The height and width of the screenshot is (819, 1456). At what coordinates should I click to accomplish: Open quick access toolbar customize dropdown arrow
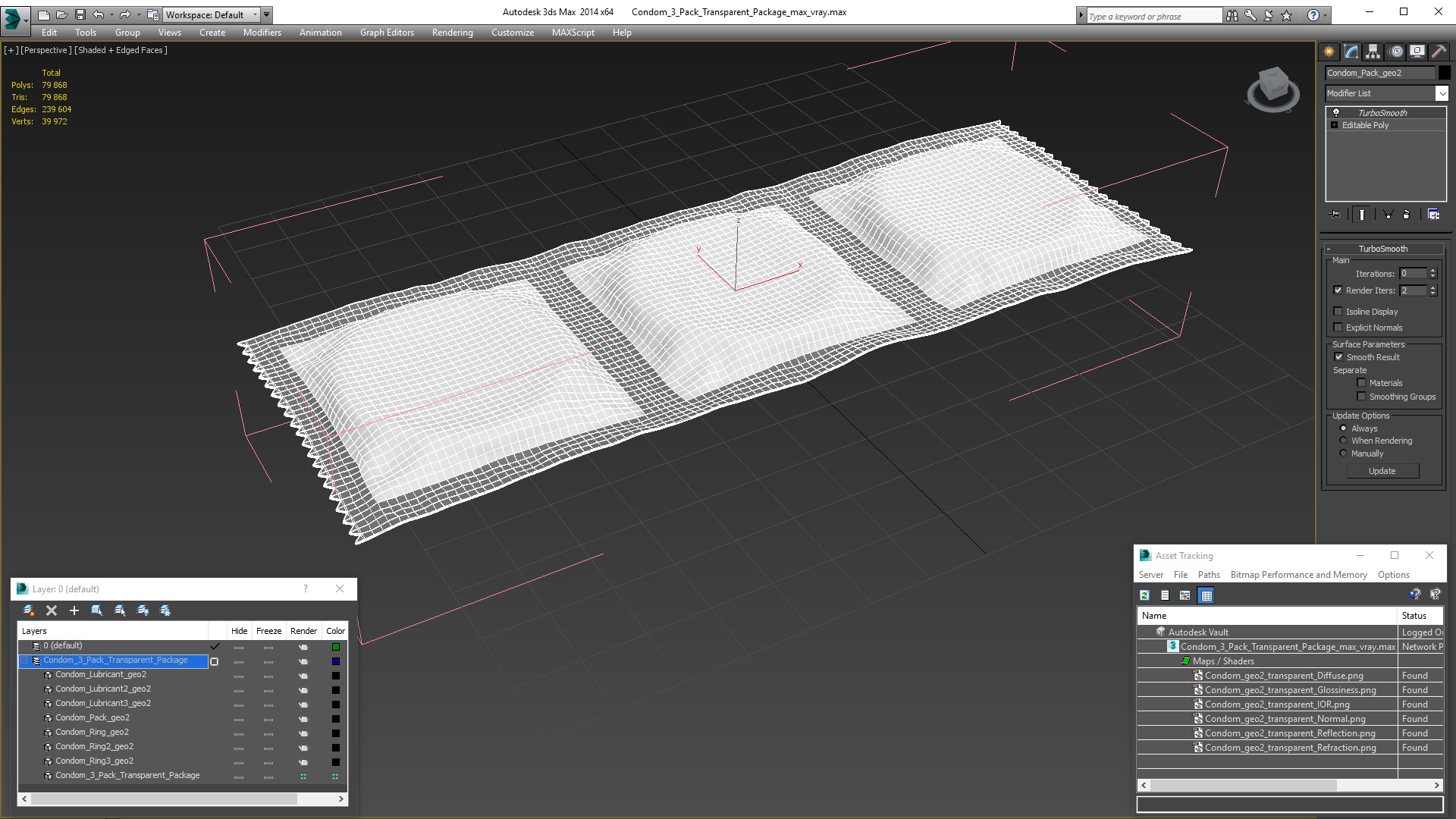point(267,14)
